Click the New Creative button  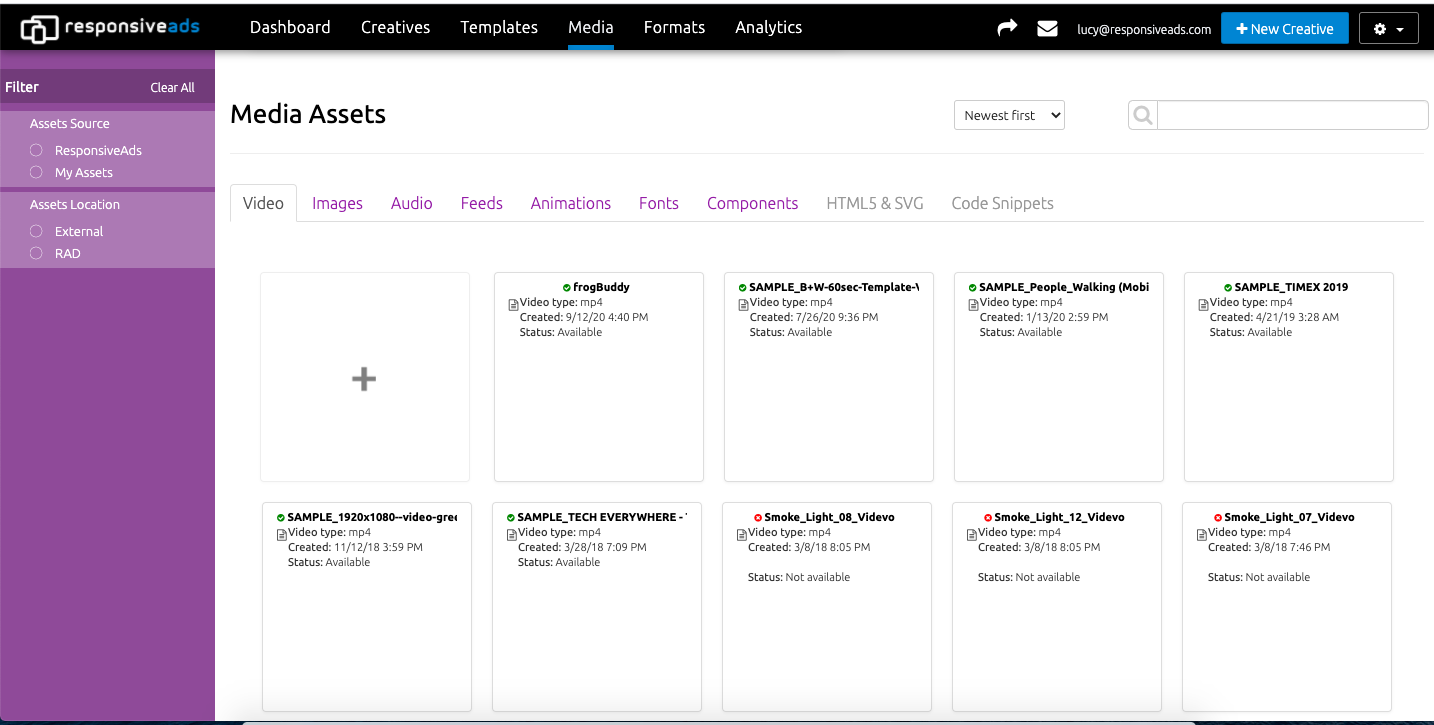1285,29
